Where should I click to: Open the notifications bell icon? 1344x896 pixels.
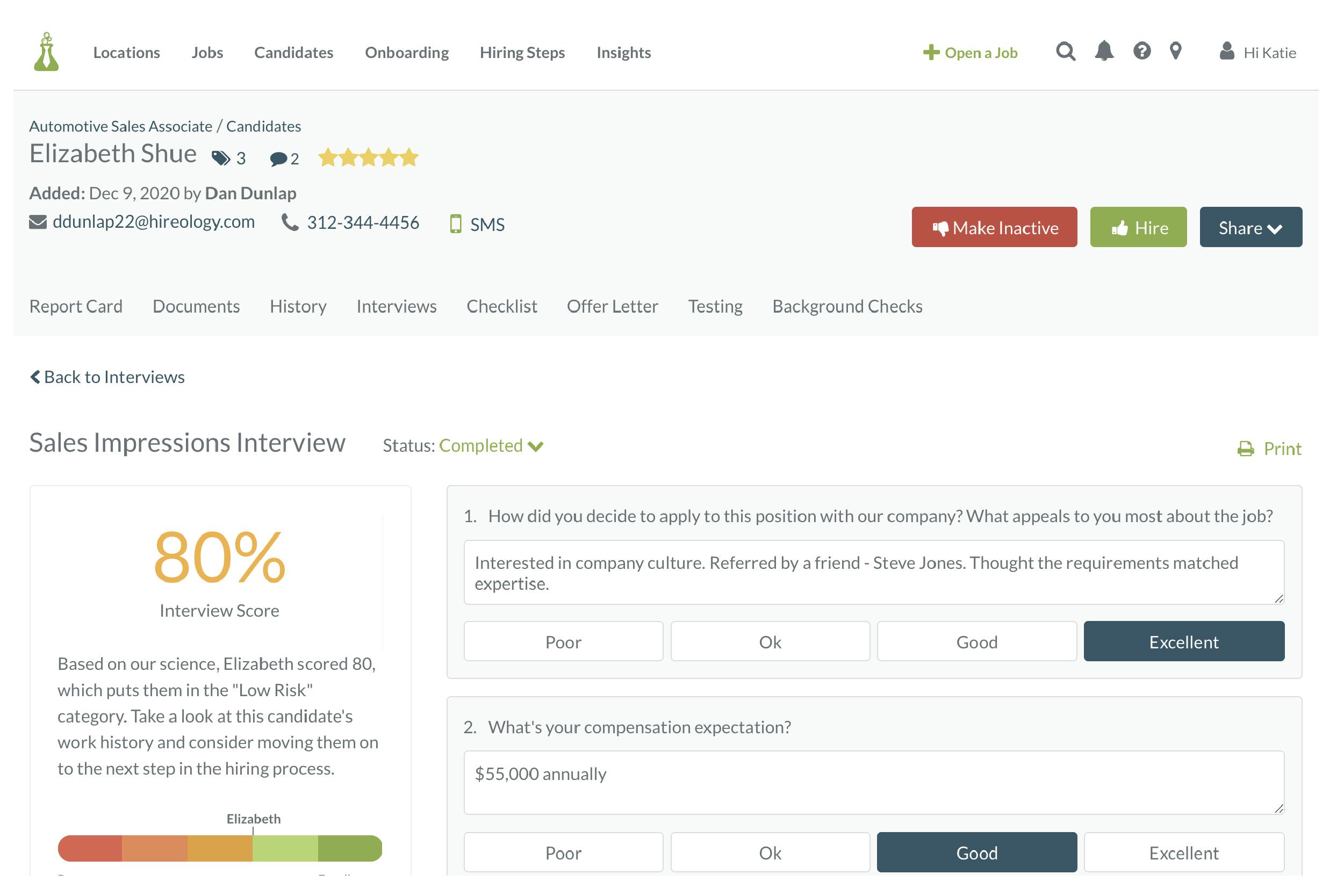click(1104, 52)
